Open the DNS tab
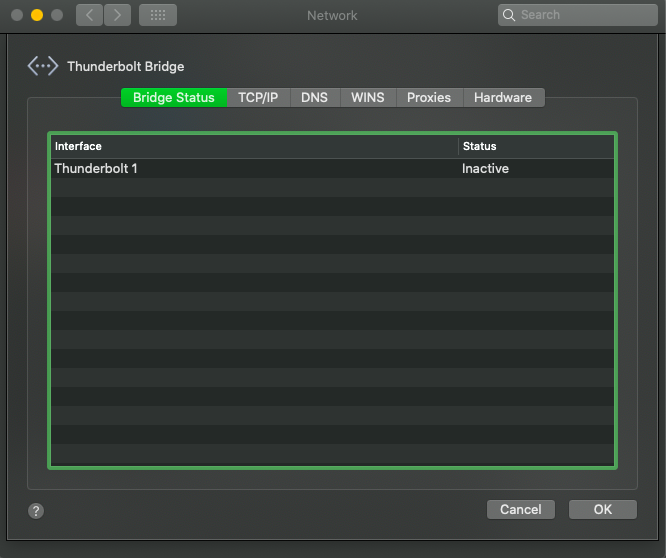 point(314,98)
